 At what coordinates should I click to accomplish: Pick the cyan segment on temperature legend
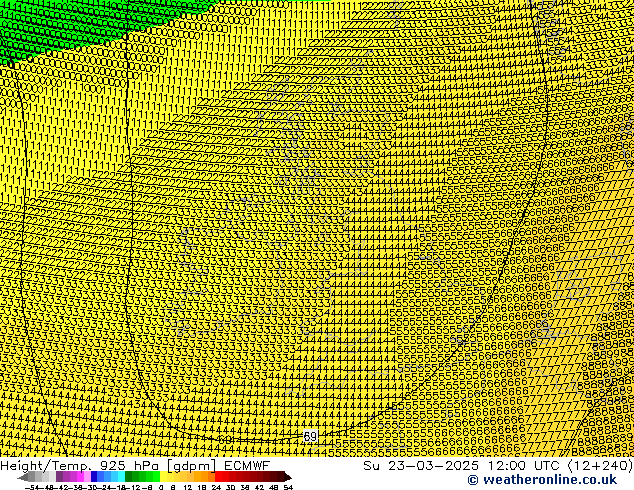click(x=118, y=477)
